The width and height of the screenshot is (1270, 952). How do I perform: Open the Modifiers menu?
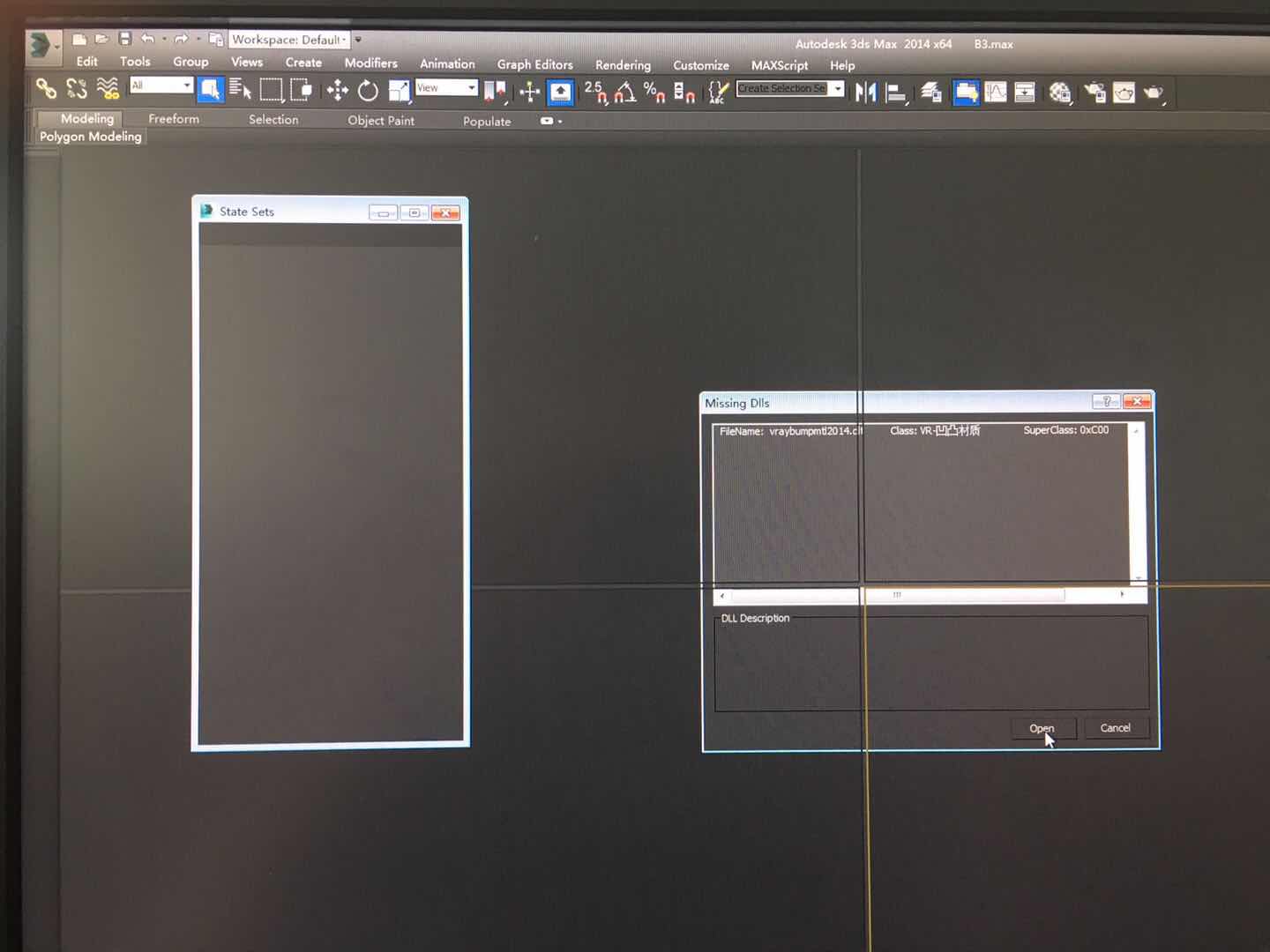pos(370,63)
